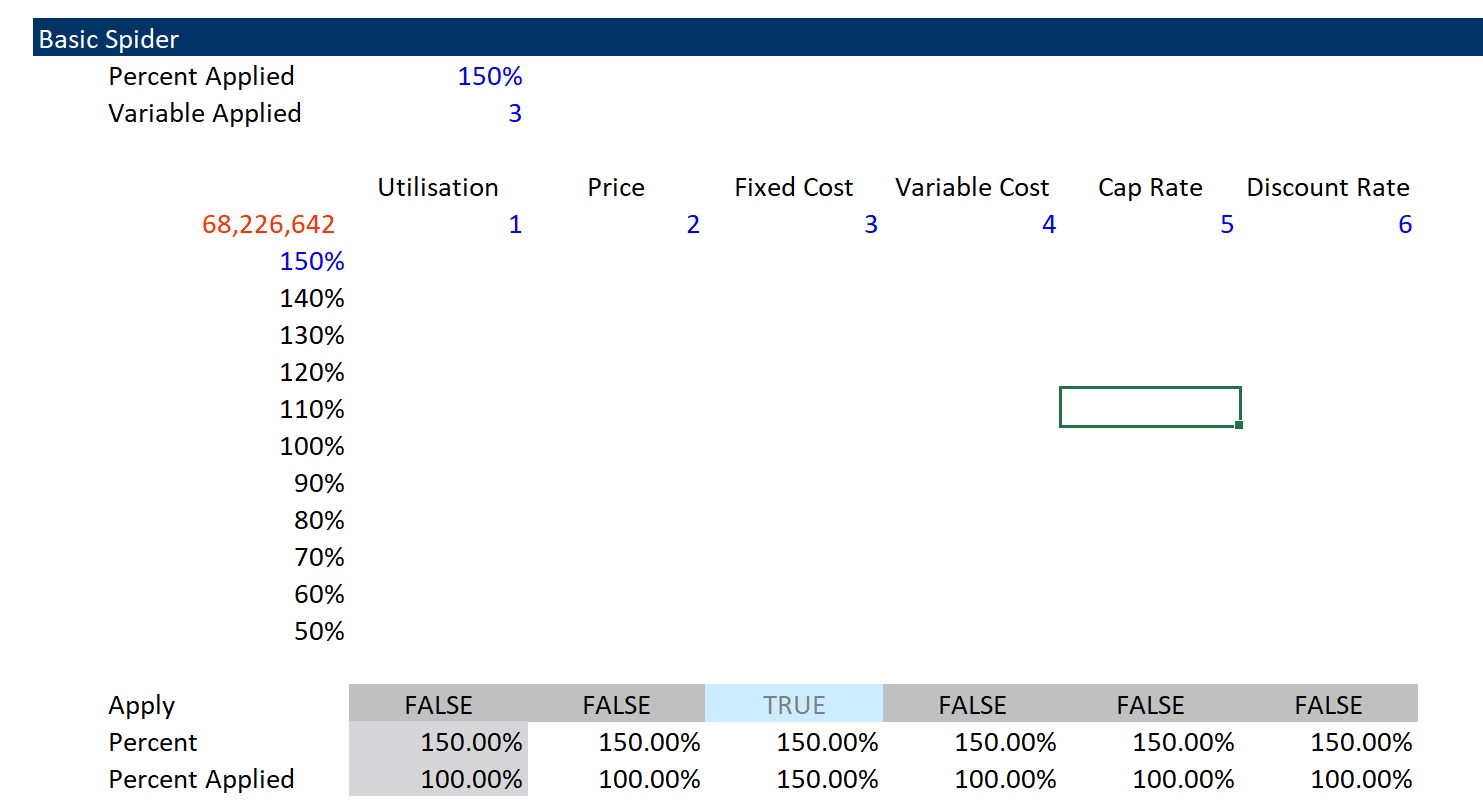Click the Utilisation column header

click(x=438, y=187)
